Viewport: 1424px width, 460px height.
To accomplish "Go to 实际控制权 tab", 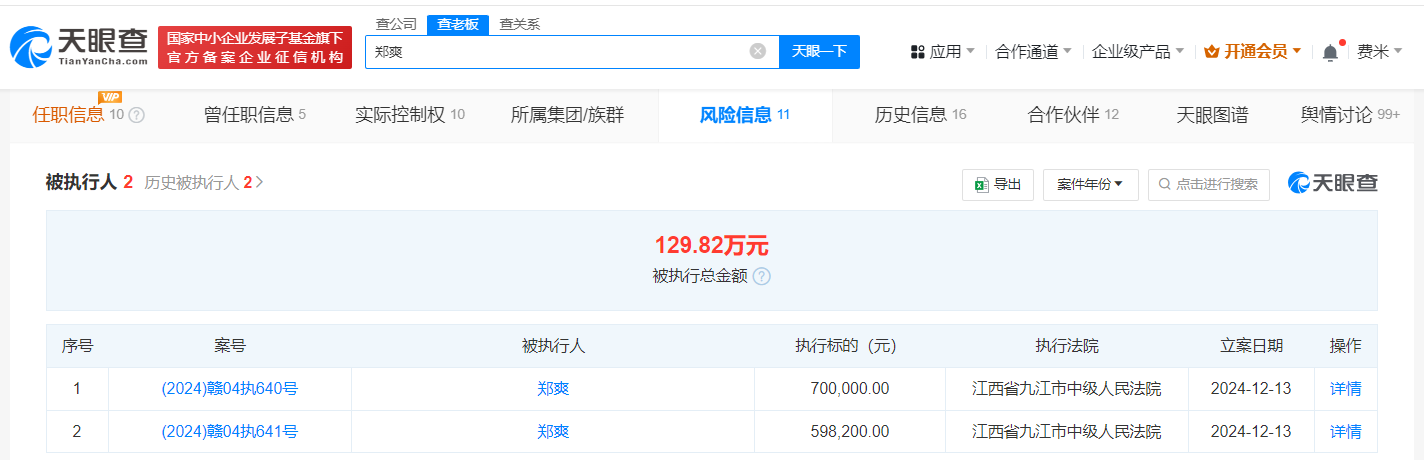I will (x=410, y=115).
